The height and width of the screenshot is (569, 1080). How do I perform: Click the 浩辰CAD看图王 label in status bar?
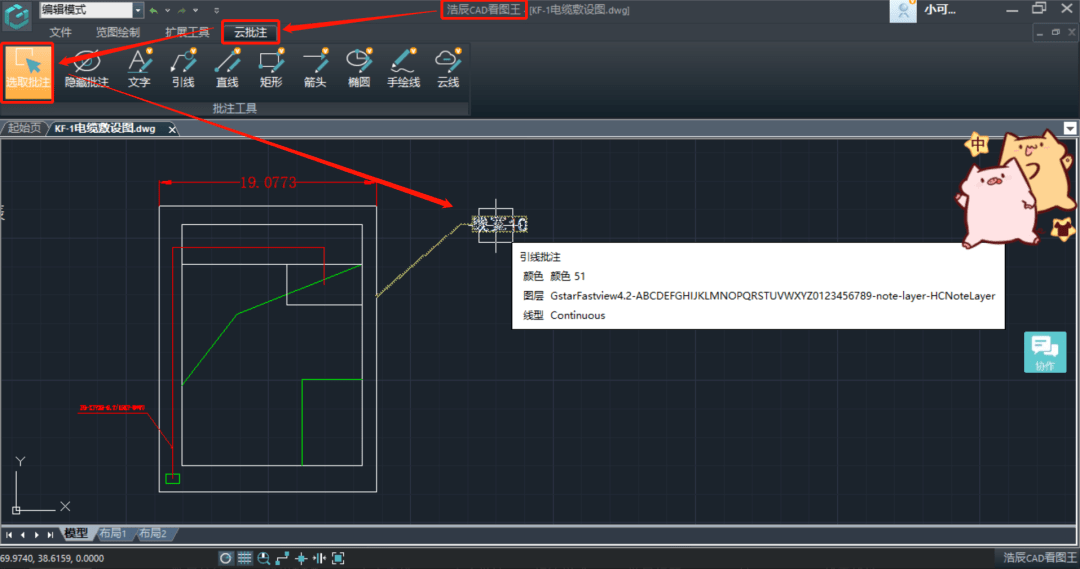click(1040, 557)
